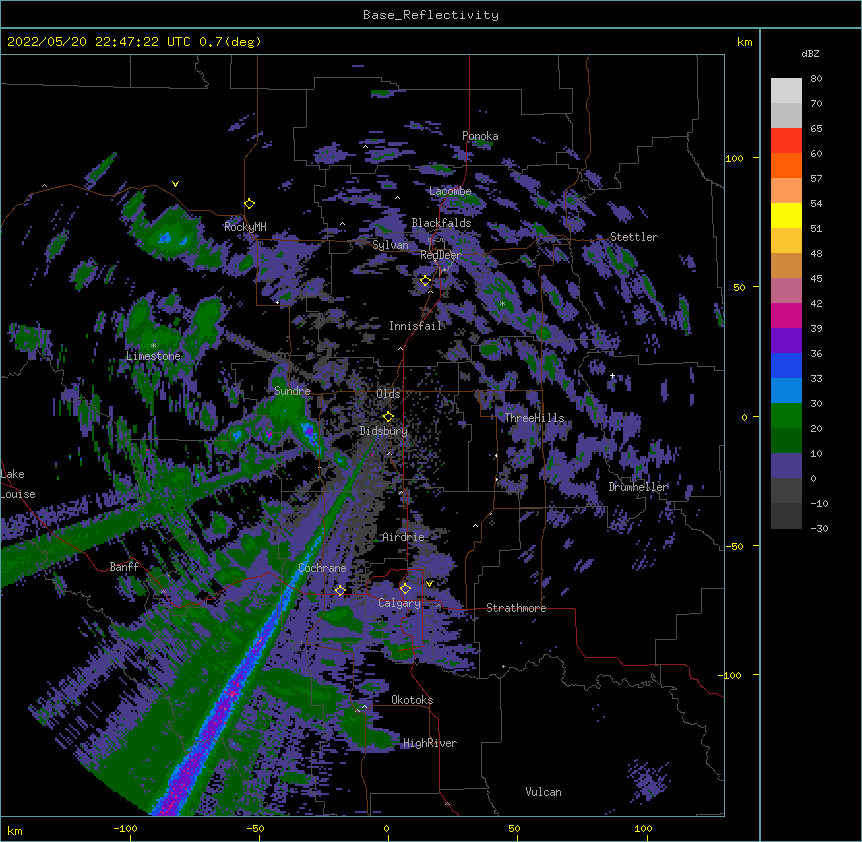Click the Didsbury city label

(x=383, y=431)
